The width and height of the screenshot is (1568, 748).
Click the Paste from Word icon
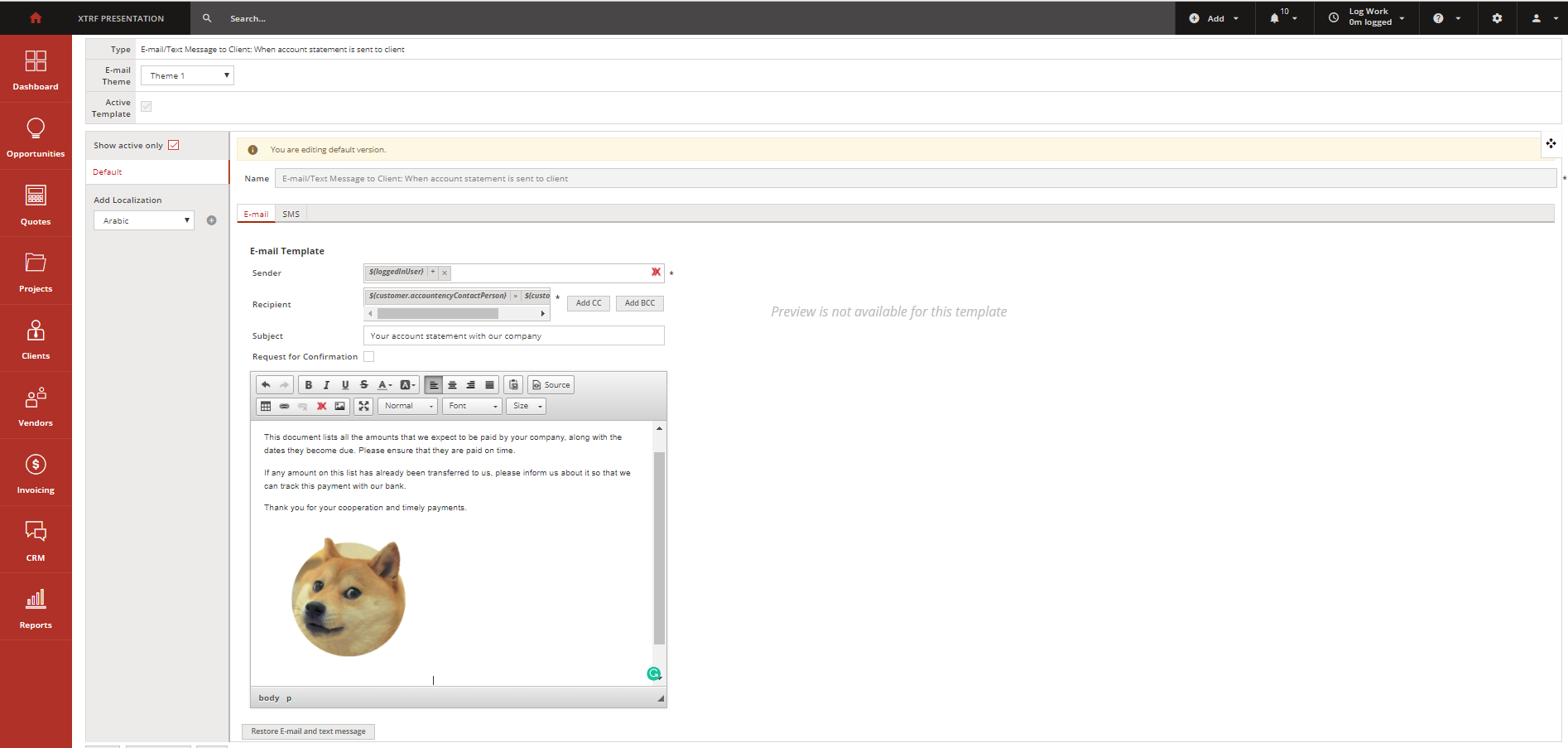click(513, 384)
